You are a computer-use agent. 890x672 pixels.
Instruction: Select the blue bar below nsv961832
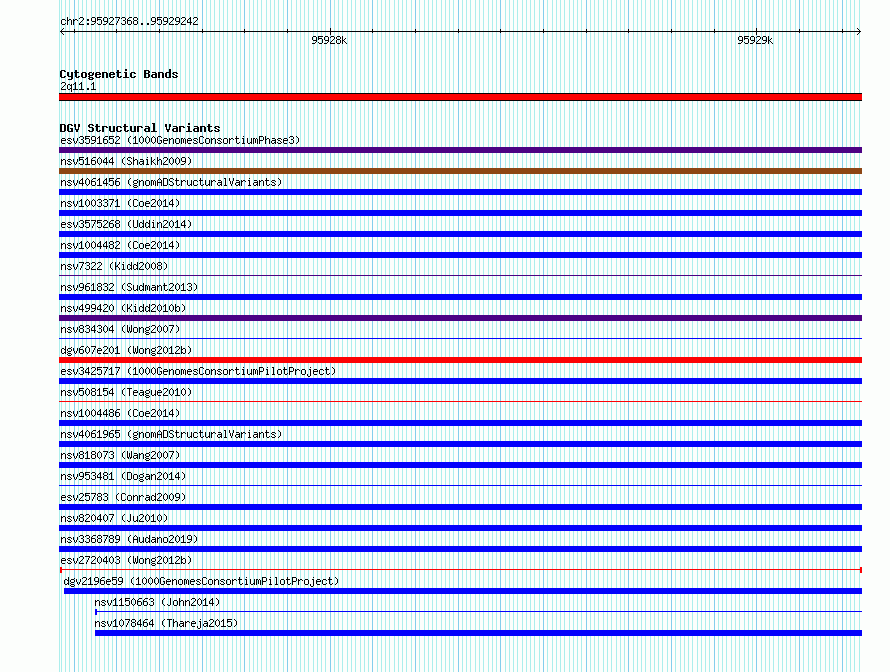(x=460, y=297)
